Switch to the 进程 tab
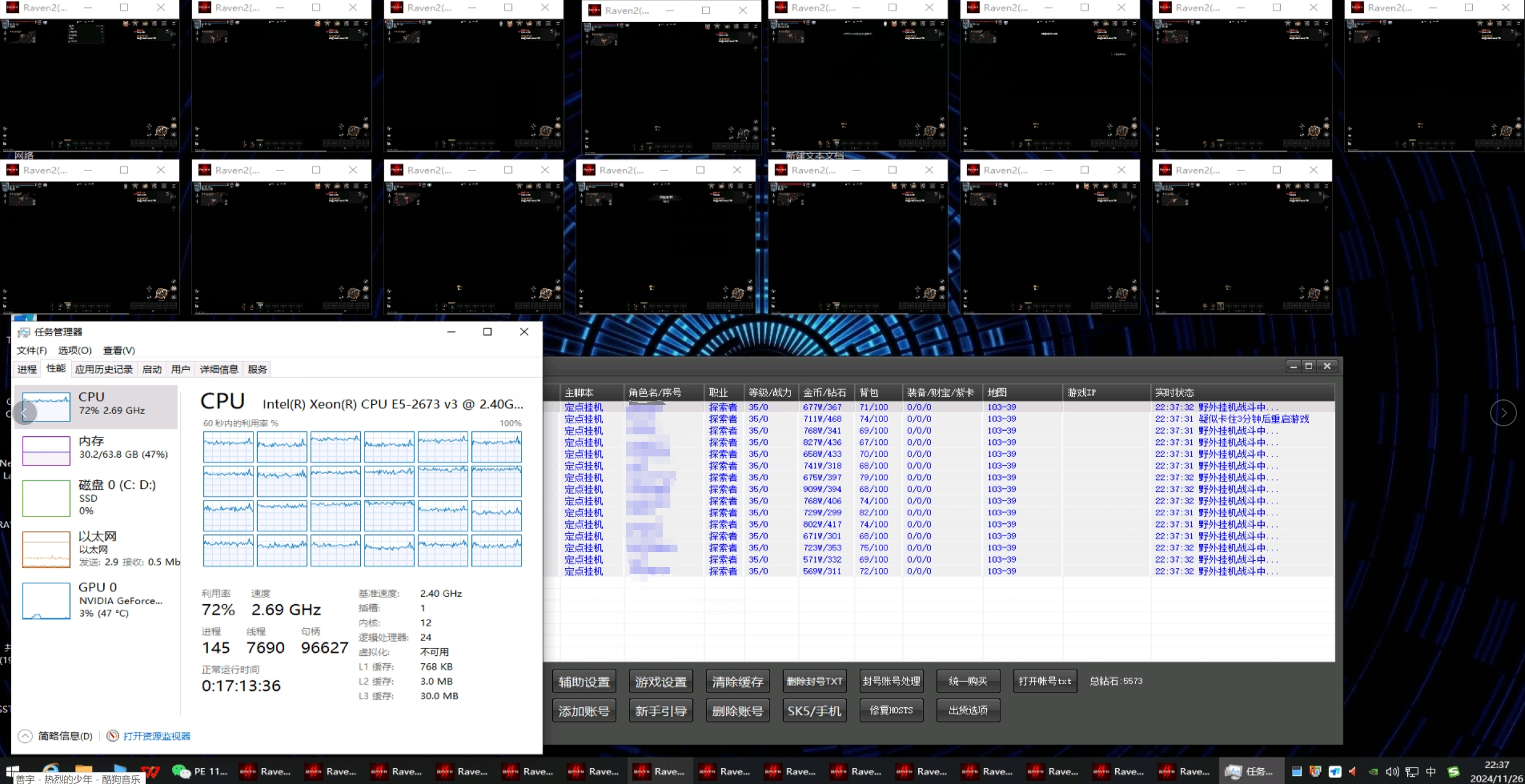This screenshot has height=784, width=1525. [x=27, y=369]
